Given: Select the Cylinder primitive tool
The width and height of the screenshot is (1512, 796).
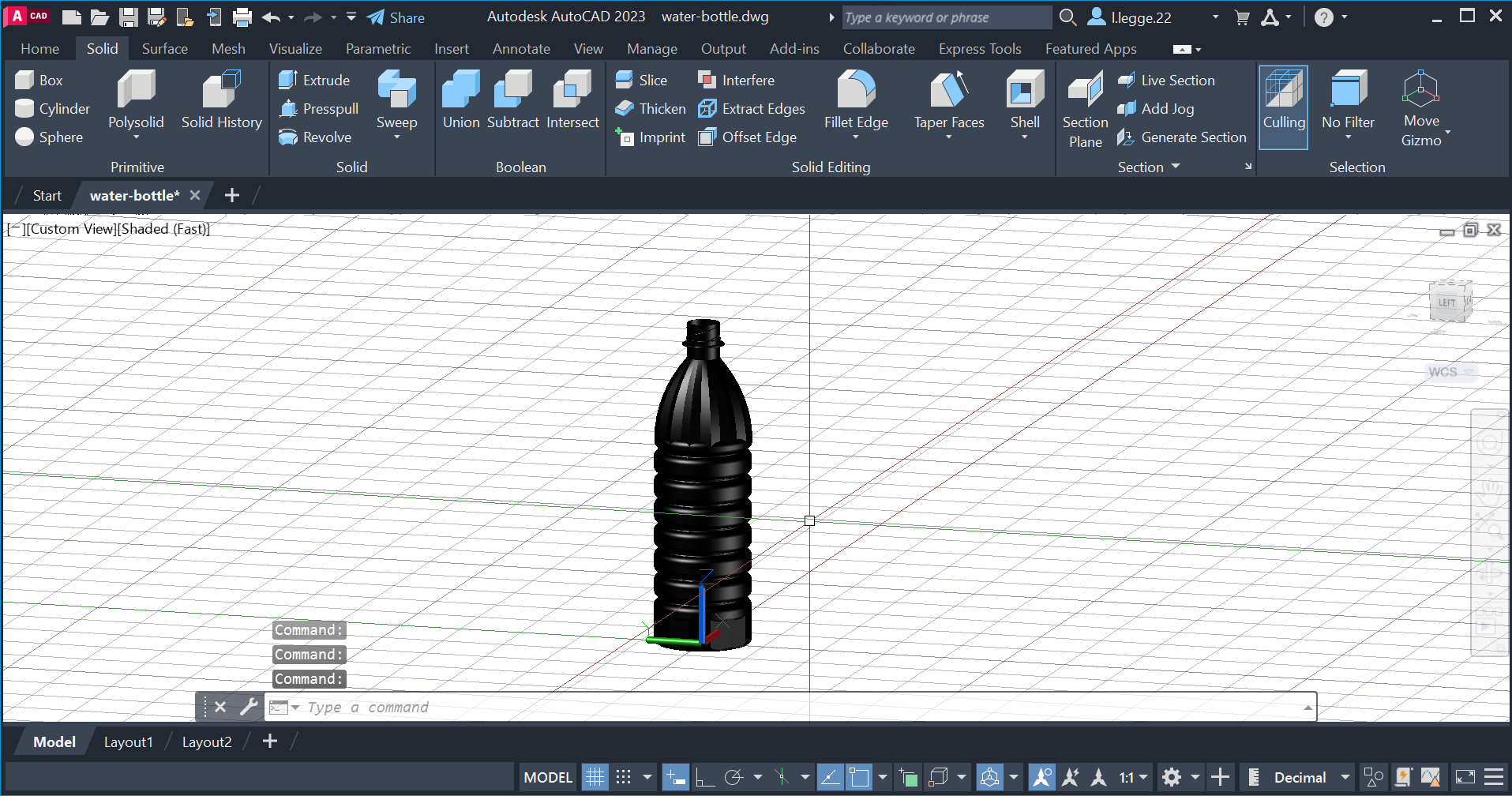Looking at the screenshot, I should point(52,108).
